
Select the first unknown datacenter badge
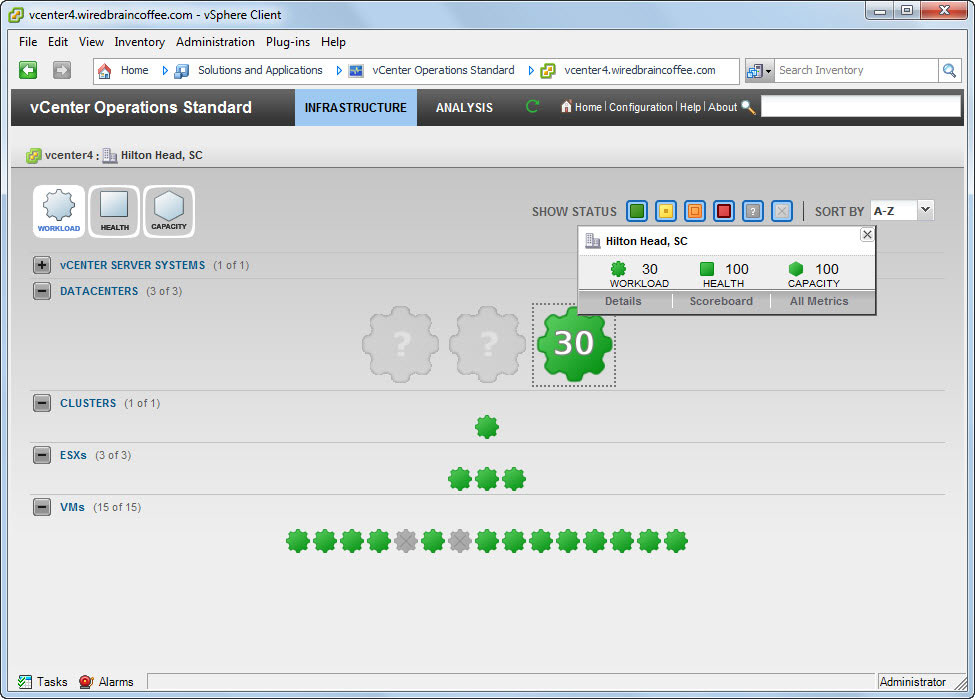400,344
